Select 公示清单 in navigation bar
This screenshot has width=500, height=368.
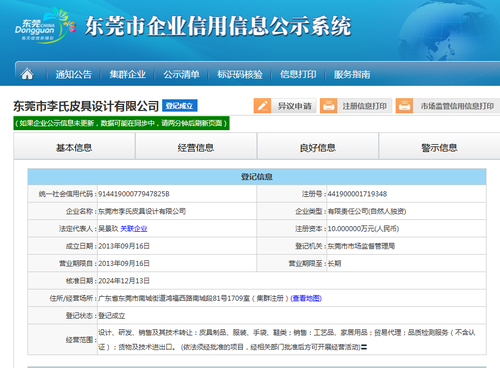point(181,74)
